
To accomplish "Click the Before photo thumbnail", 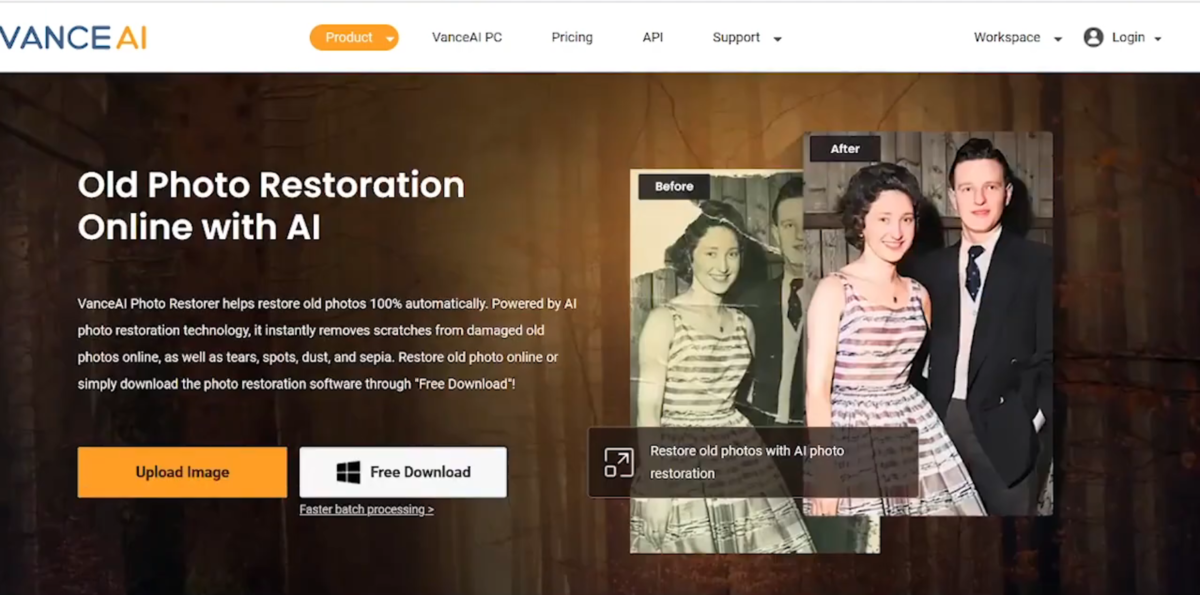I will click(717, 360).
